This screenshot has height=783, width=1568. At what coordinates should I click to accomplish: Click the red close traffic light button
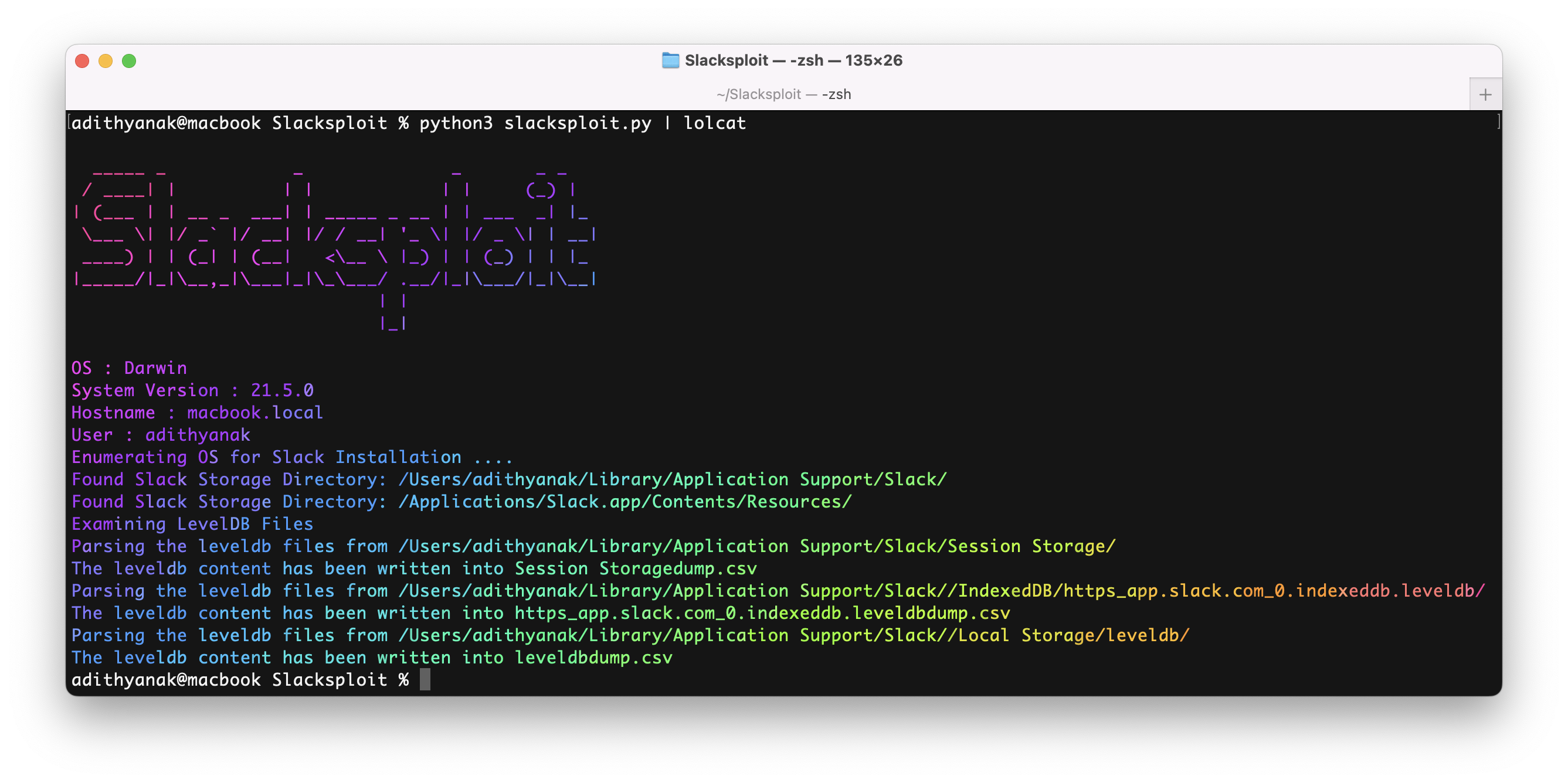(82, 60)
